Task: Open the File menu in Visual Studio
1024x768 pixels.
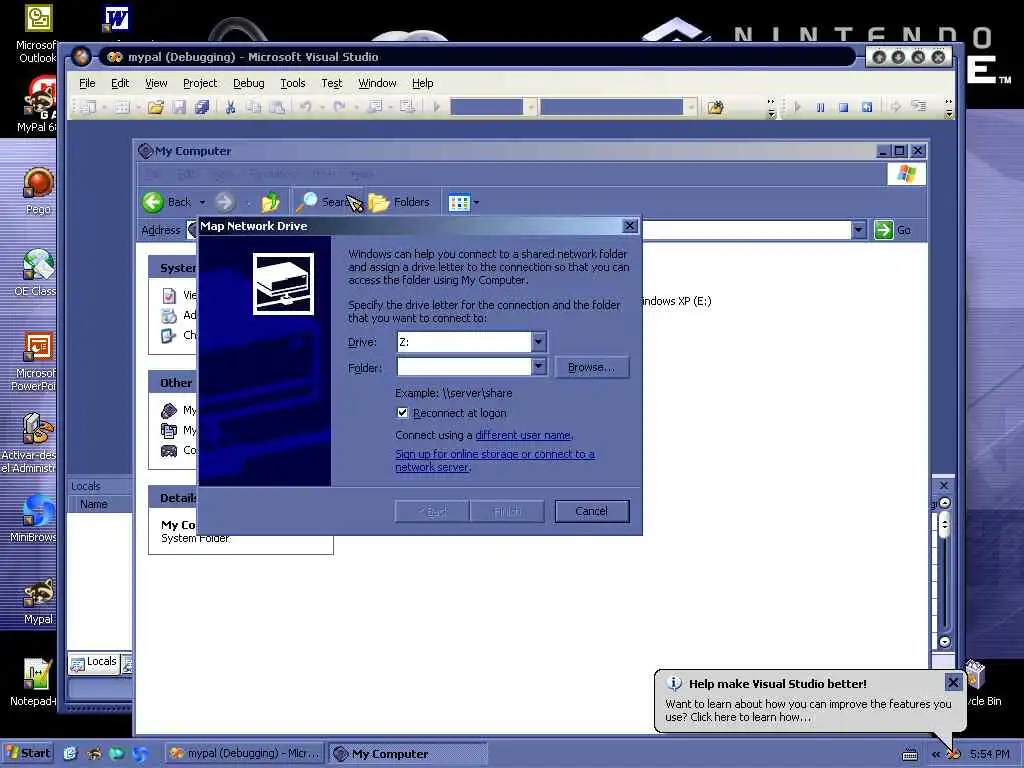Action: (87, 84)
